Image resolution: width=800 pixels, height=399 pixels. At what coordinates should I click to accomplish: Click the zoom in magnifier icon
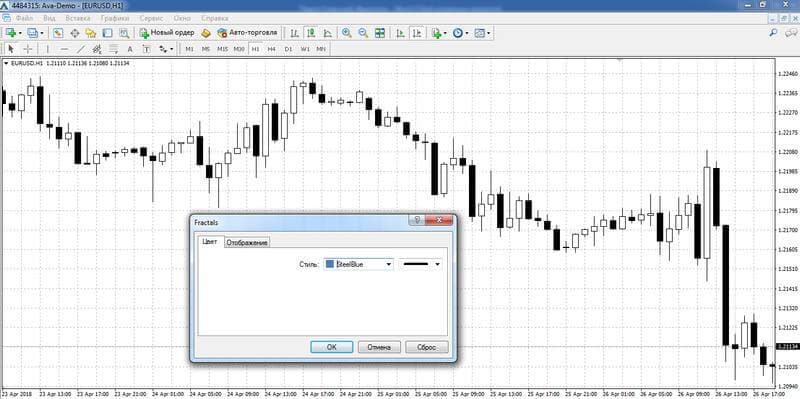pos(346,33)
